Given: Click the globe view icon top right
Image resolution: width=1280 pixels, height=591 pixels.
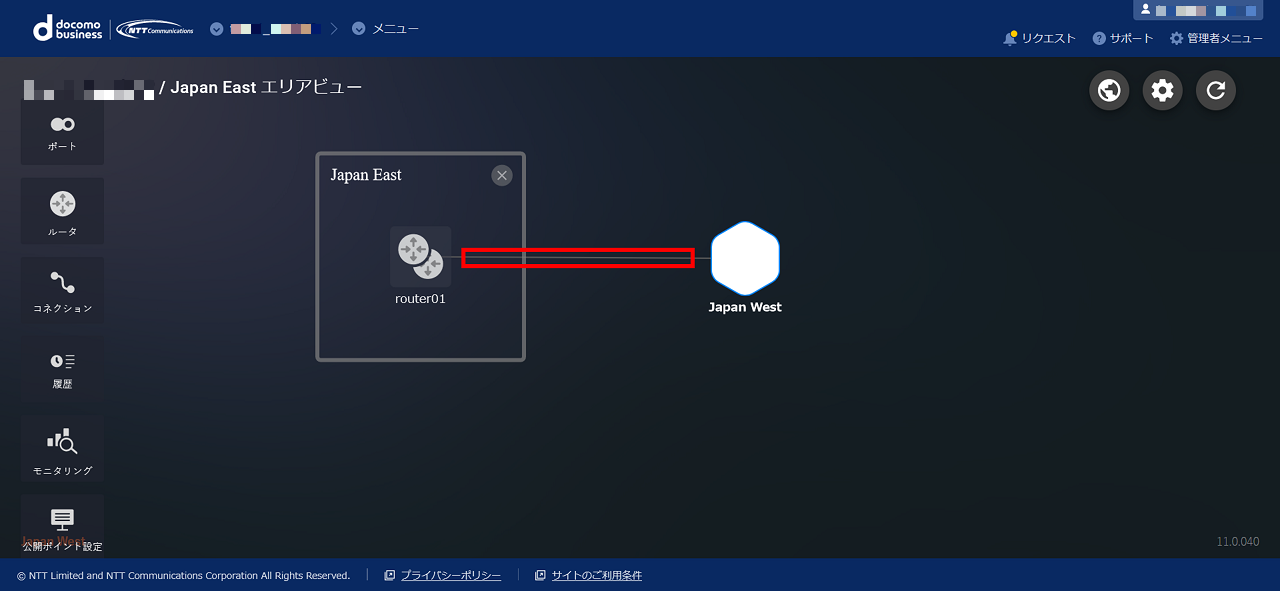Looking at the screenshot, I should [x=1108, y=90].
